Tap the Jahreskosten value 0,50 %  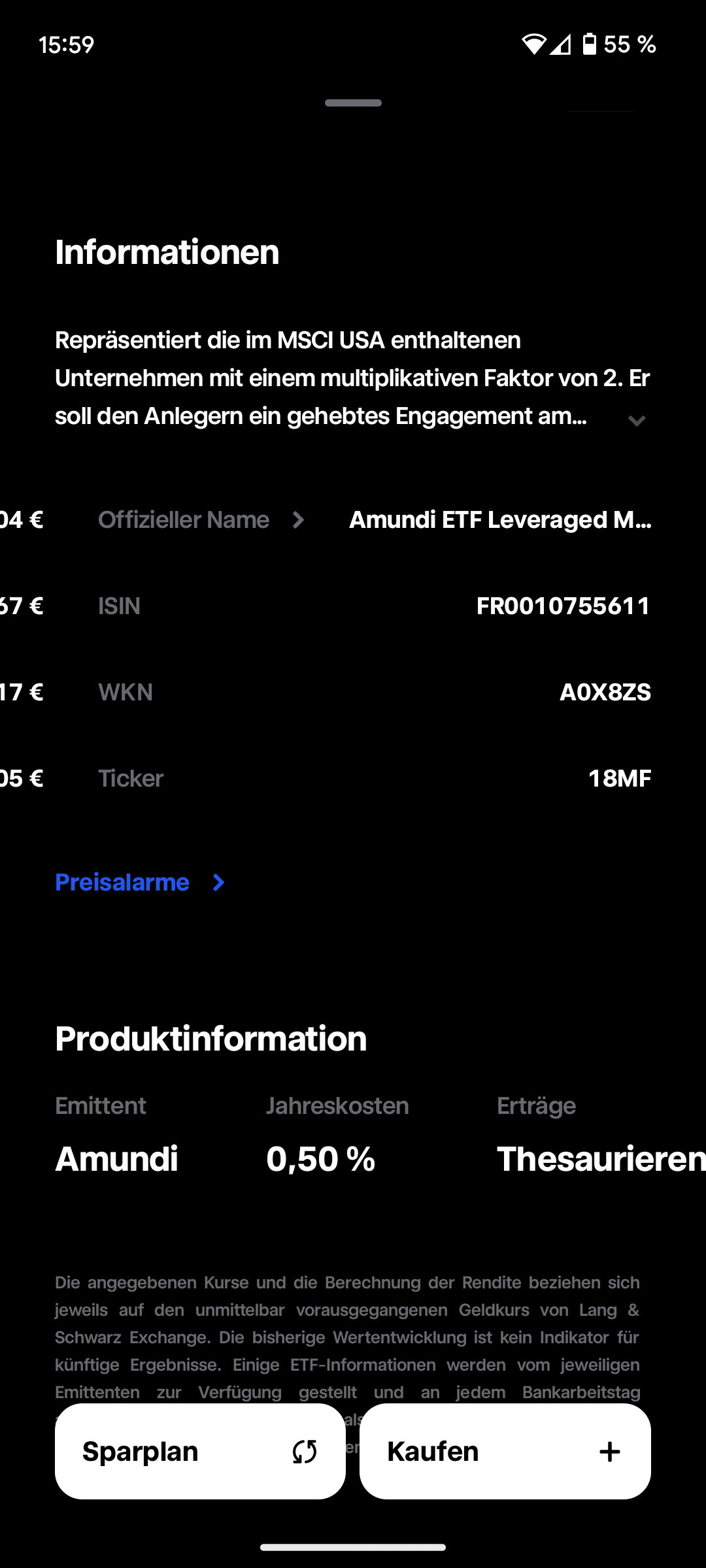pos(321,1159)
